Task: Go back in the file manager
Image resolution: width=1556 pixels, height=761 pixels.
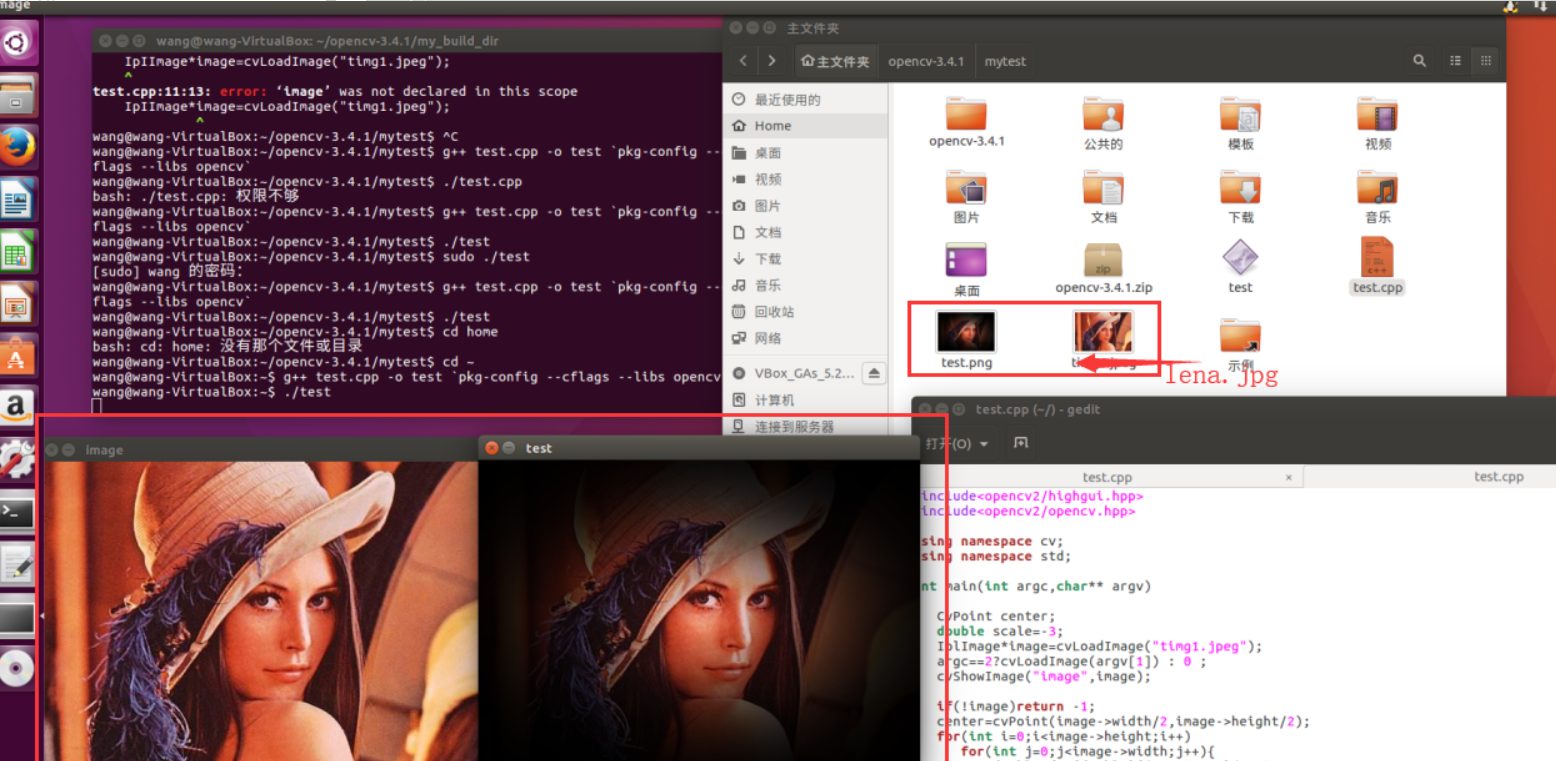Action: pos(743,61)
